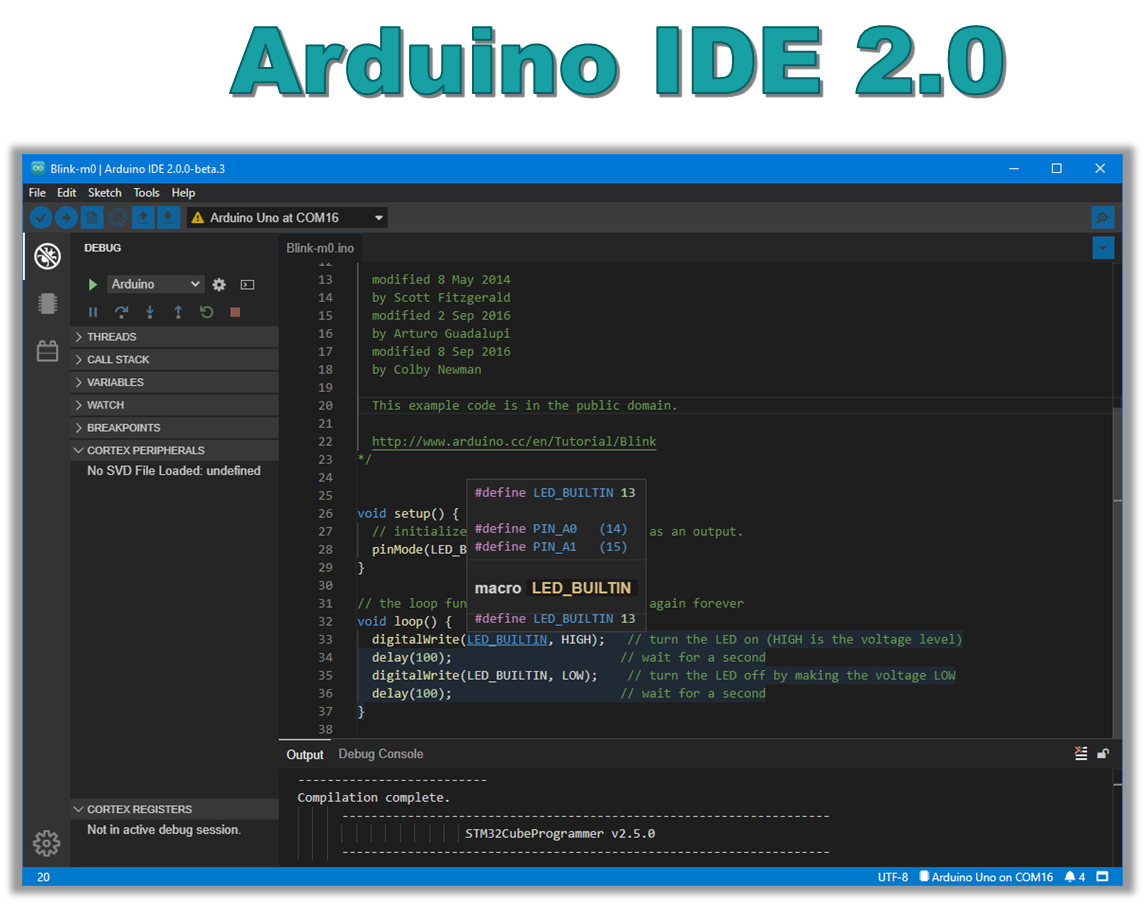
Task: Open the Sketch menu
Action: (104, 192)
